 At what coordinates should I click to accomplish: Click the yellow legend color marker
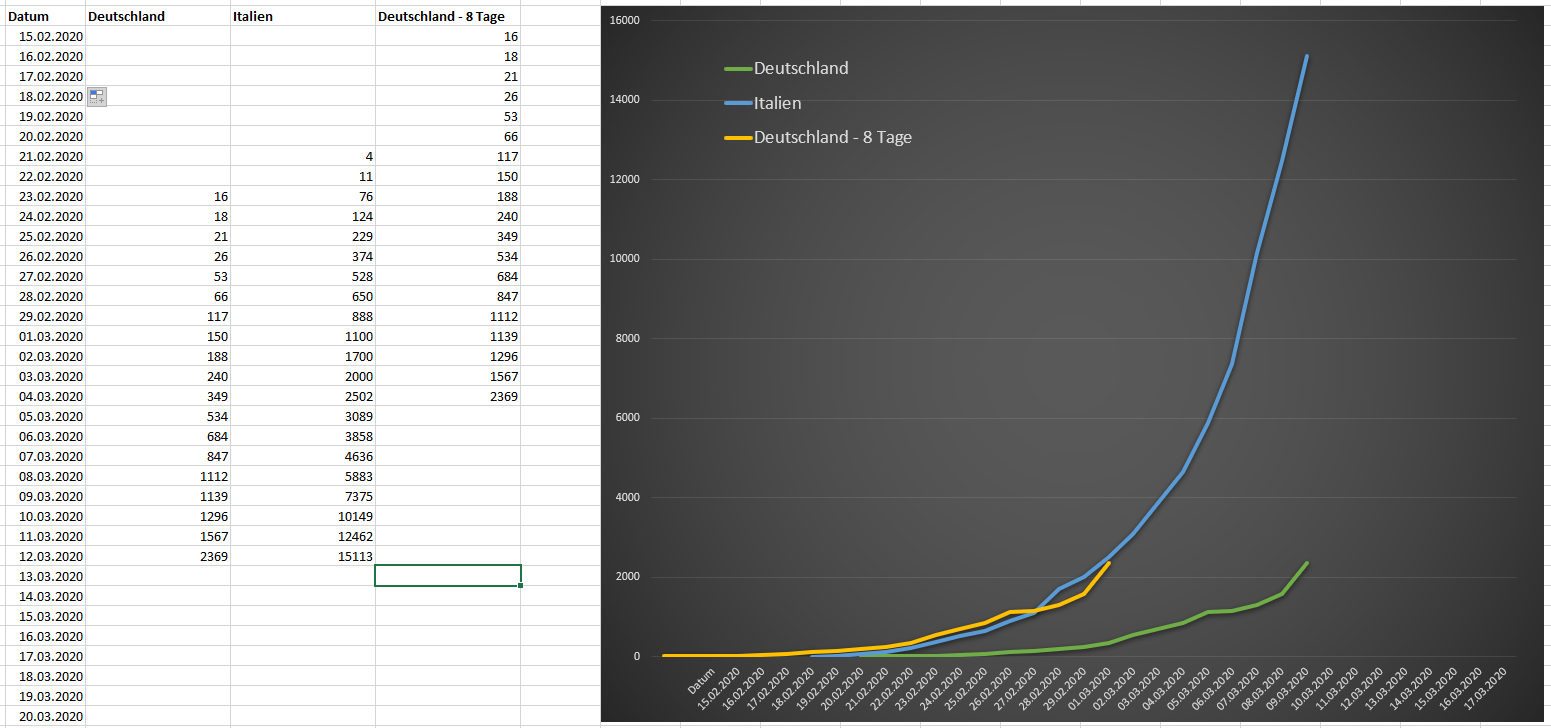(737, 138)
